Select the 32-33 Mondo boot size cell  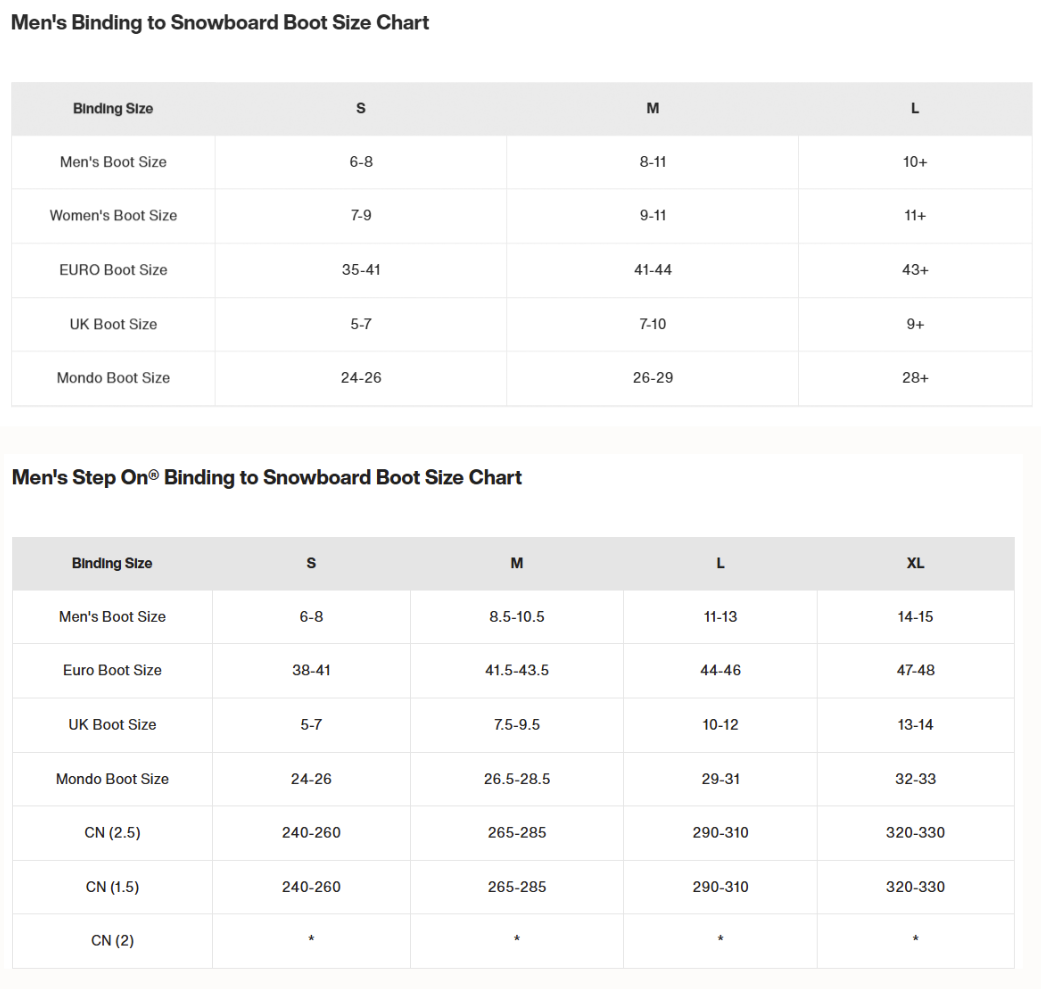click(916, 779)
